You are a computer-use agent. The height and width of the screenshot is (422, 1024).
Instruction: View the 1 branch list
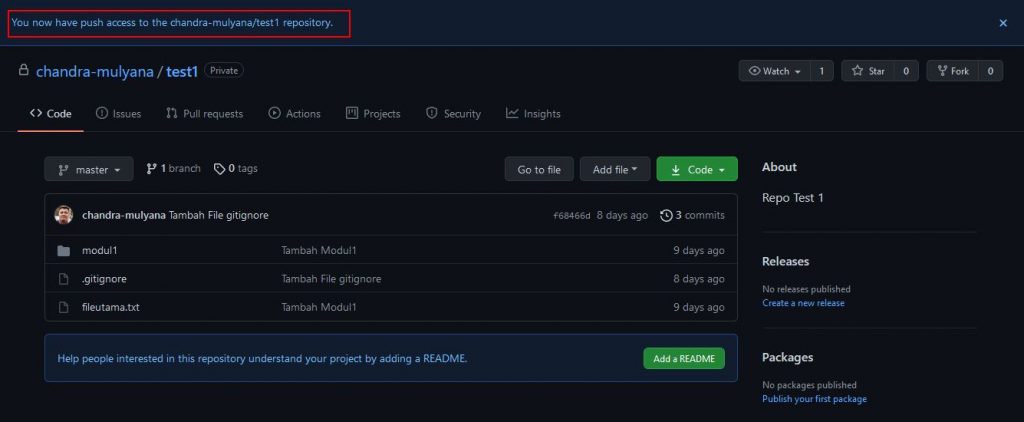coord(174,169)
